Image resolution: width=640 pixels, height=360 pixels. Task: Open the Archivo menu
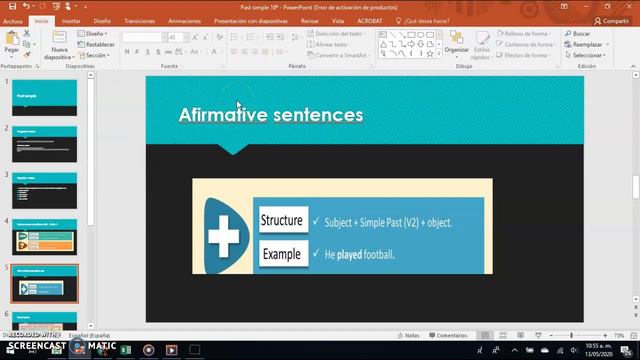pos(13,21)
